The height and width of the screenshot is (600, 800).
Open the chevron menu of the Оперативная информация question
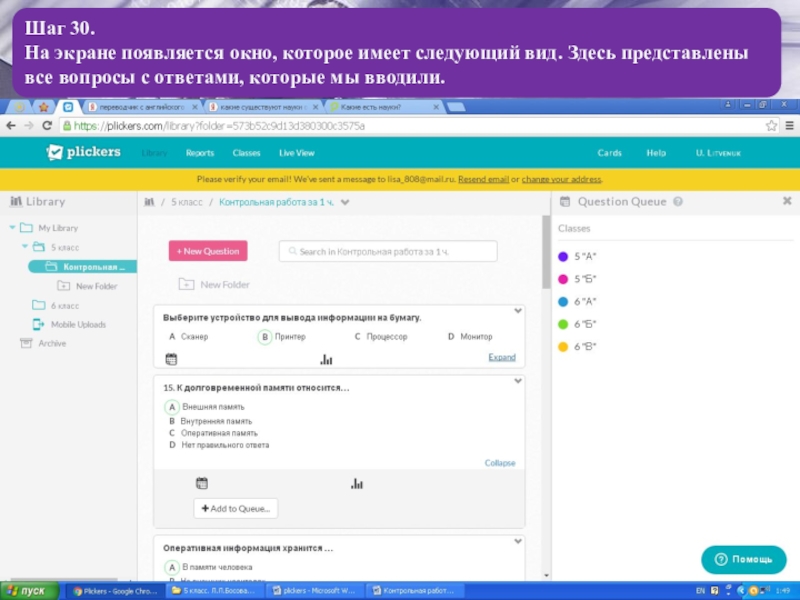click(x=518, y=541)
